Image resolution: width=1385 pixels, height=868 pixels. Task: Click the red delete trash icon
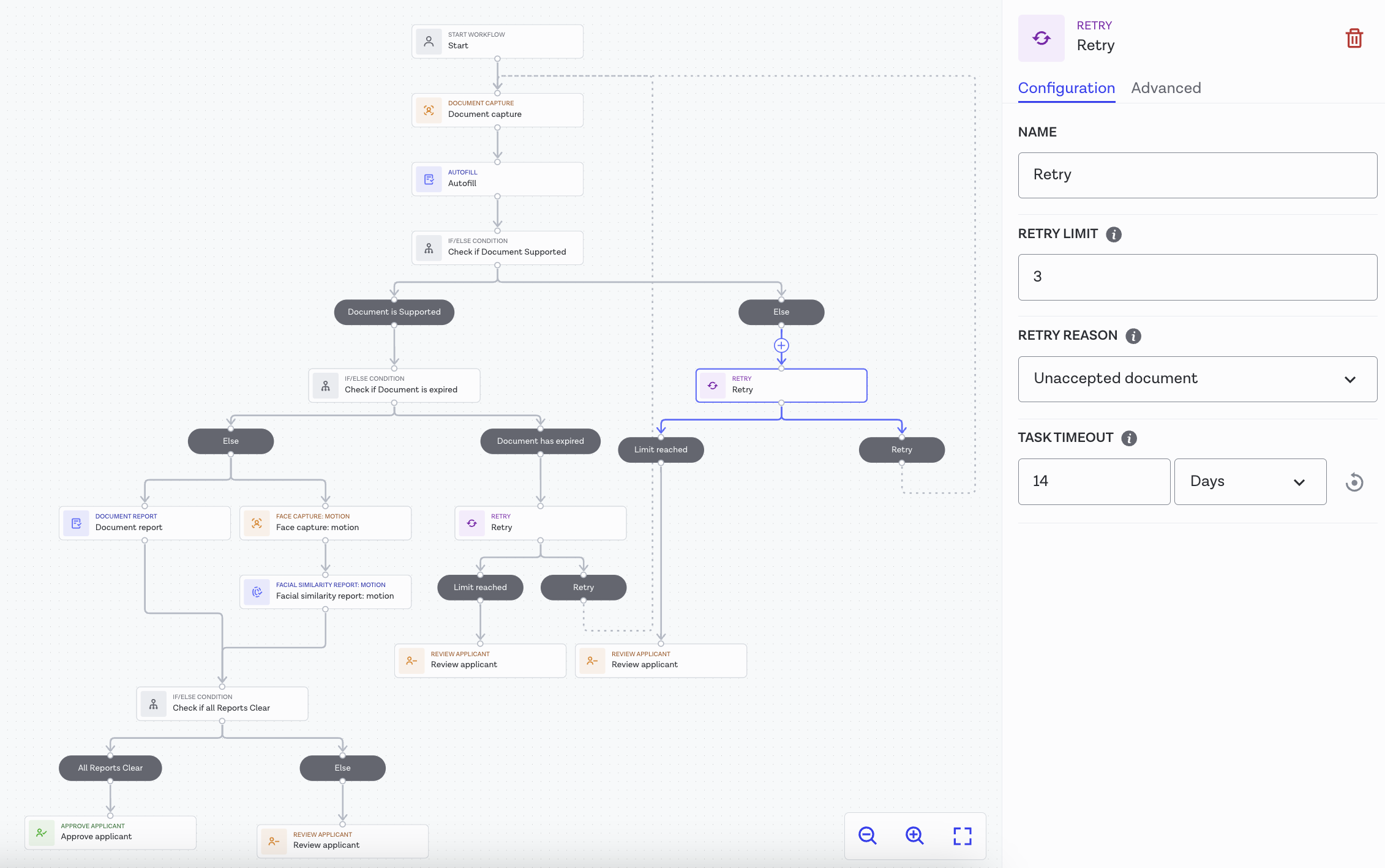point(1354,38)
